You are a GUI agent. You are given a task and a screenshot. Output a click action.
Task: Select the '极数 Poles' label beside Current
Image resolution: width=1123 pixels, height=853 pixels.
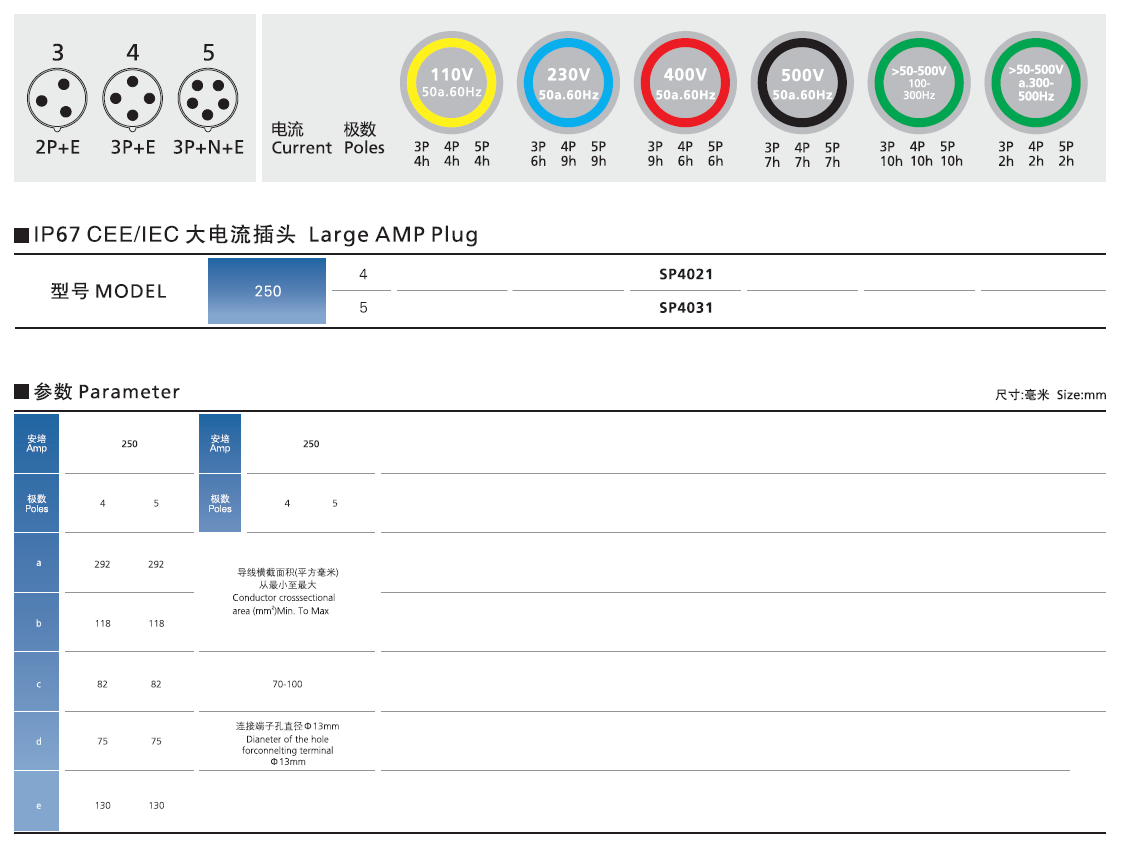point(364,138)
